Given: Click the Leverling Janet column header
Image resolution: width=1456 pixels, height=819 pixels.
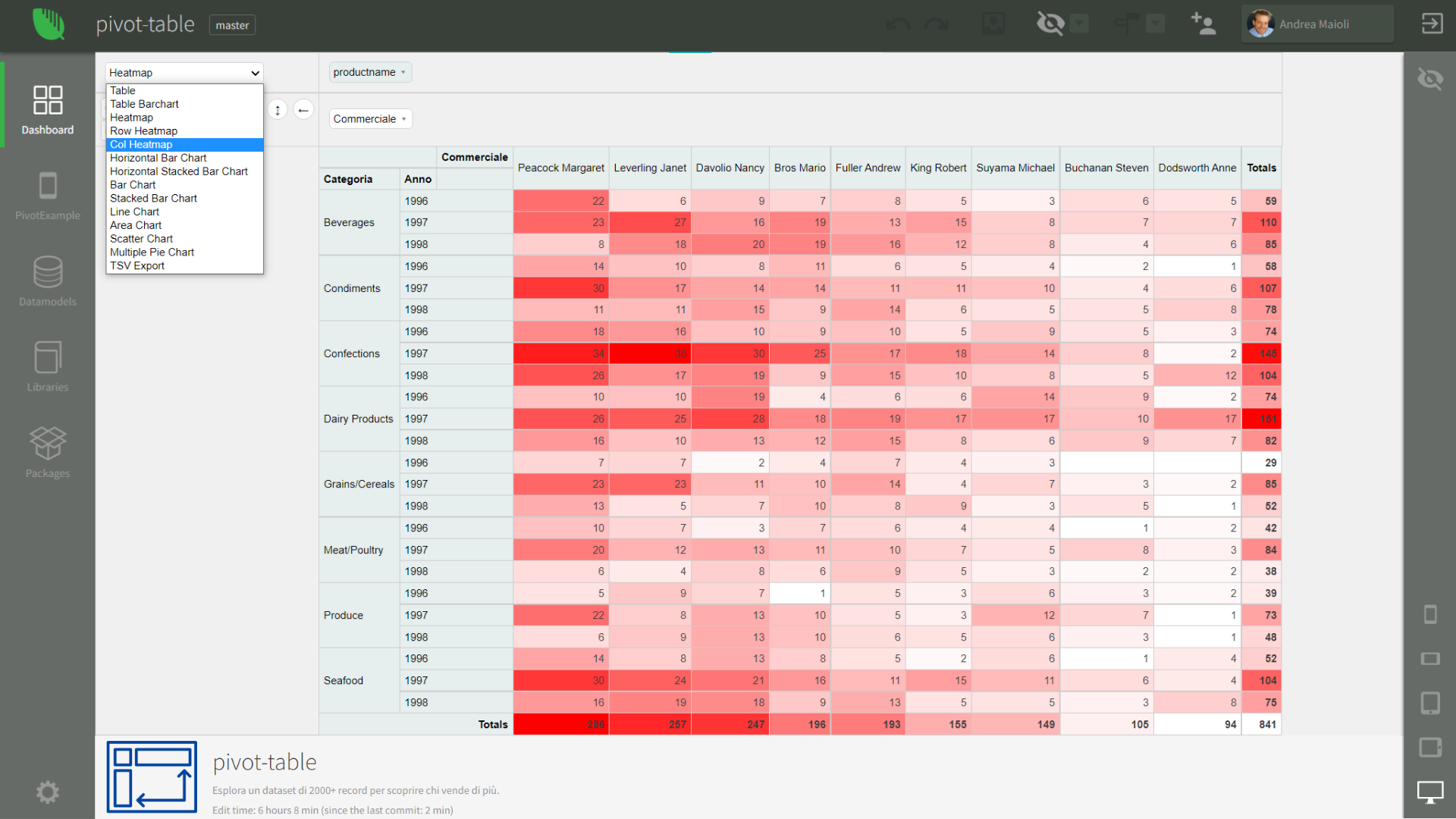Looking at the screenshot, I should 650,168.
